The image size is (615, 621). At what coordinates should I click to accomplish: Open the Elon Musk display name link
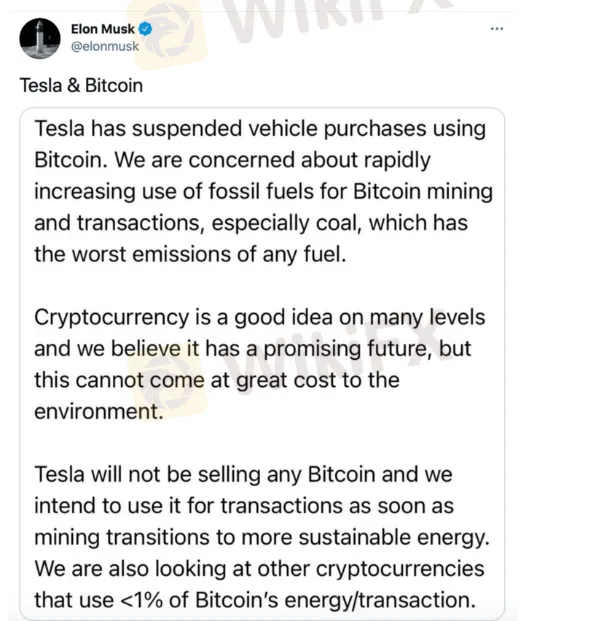pos(103,29)
